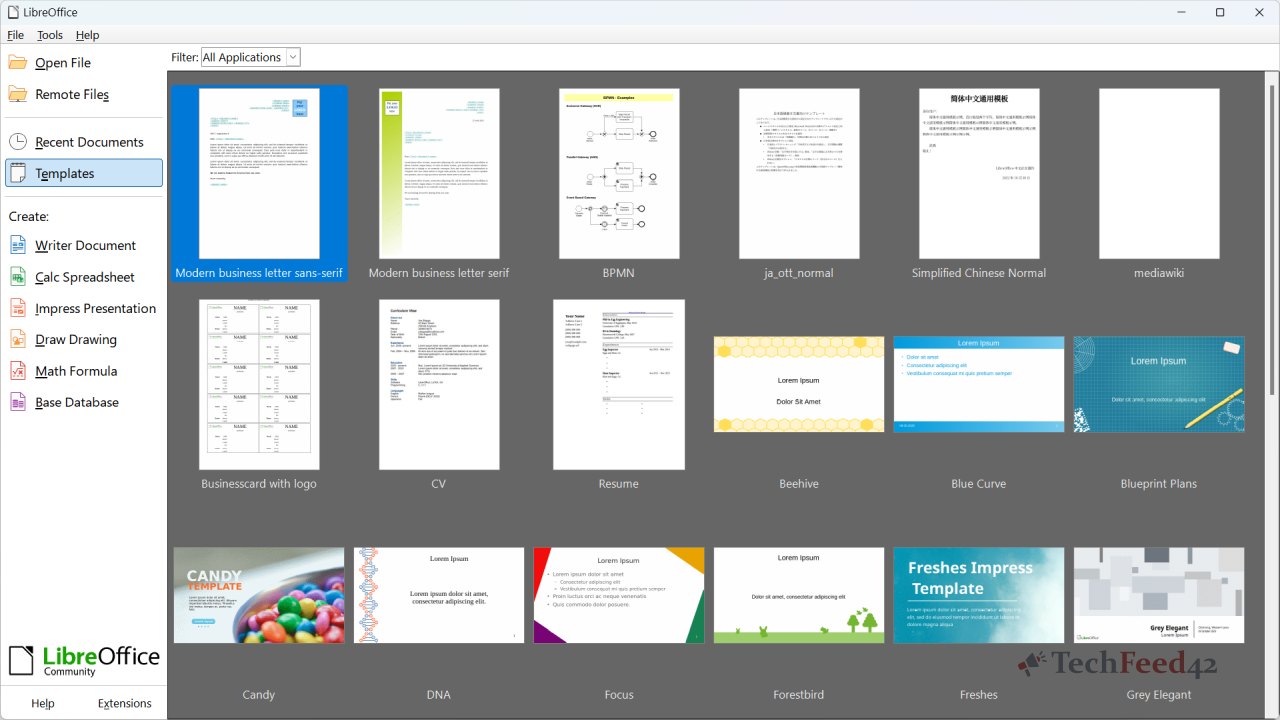Image resolution: width=1280 pixels, height=720 pixels.
Task: Click the 'Resume' template name label
Action: click(619, 484)
